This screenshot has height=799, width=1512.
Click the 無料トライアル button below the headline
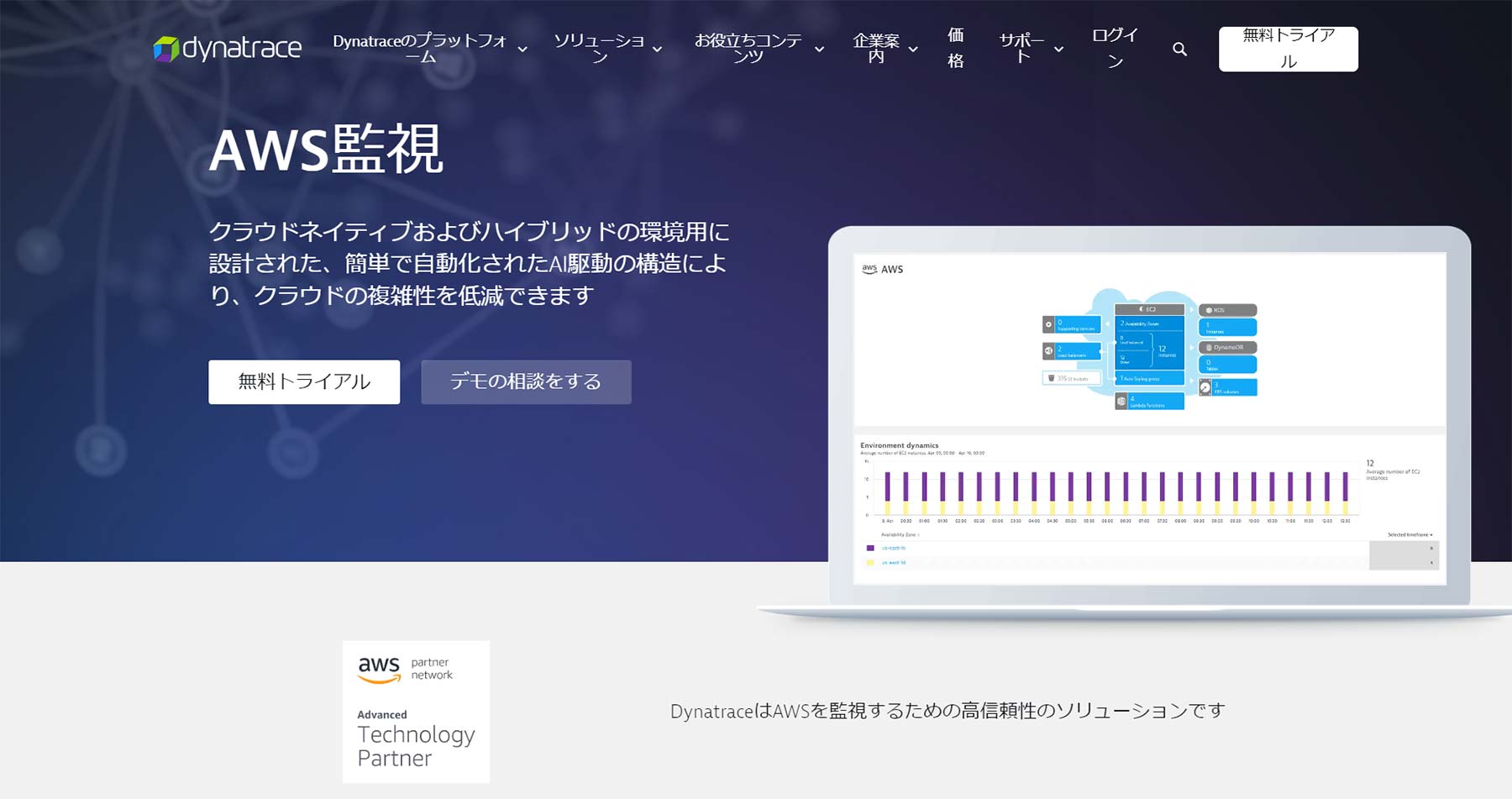(304, 382)
